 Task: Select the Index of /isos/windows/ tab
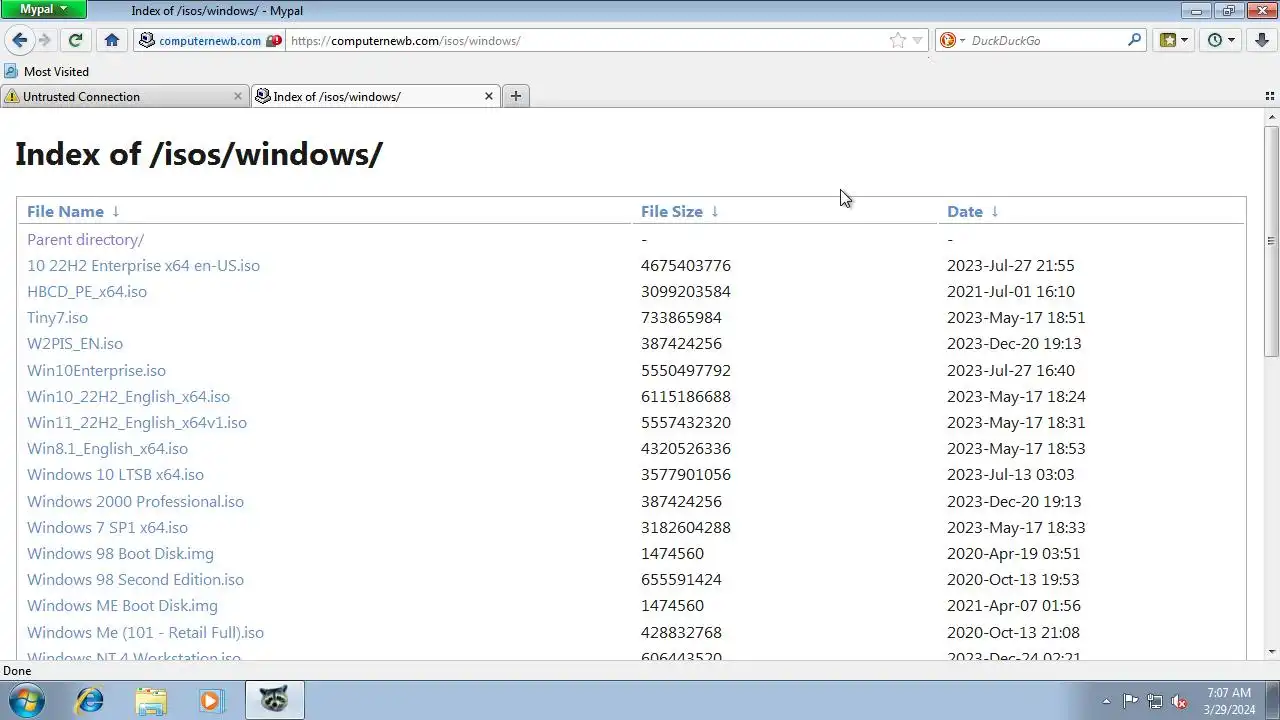tap(376, 96)
